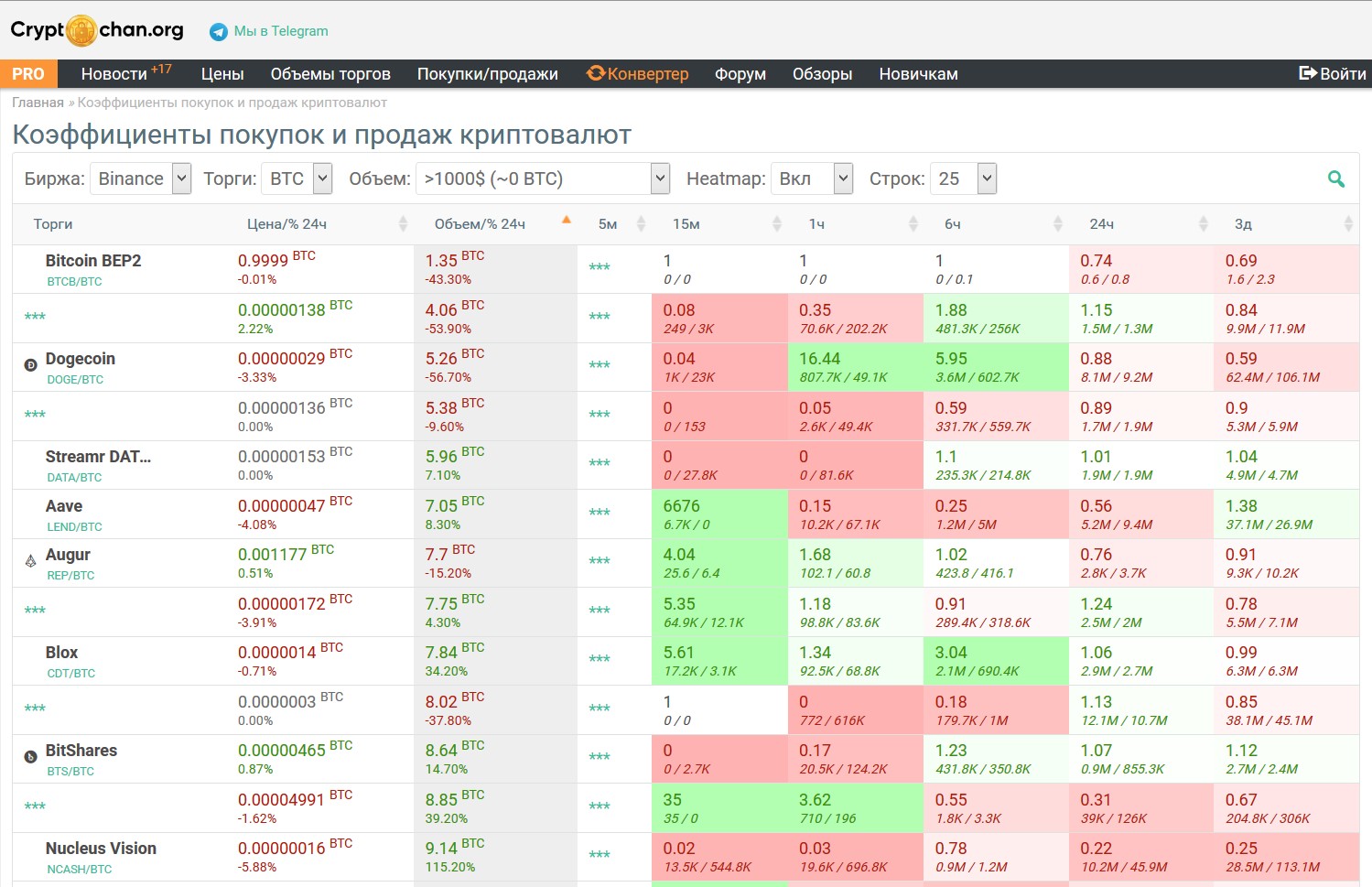Click BitShares 3д cell value 1.12
The image size is (1372, 887).
click(x=1242, y=751)
